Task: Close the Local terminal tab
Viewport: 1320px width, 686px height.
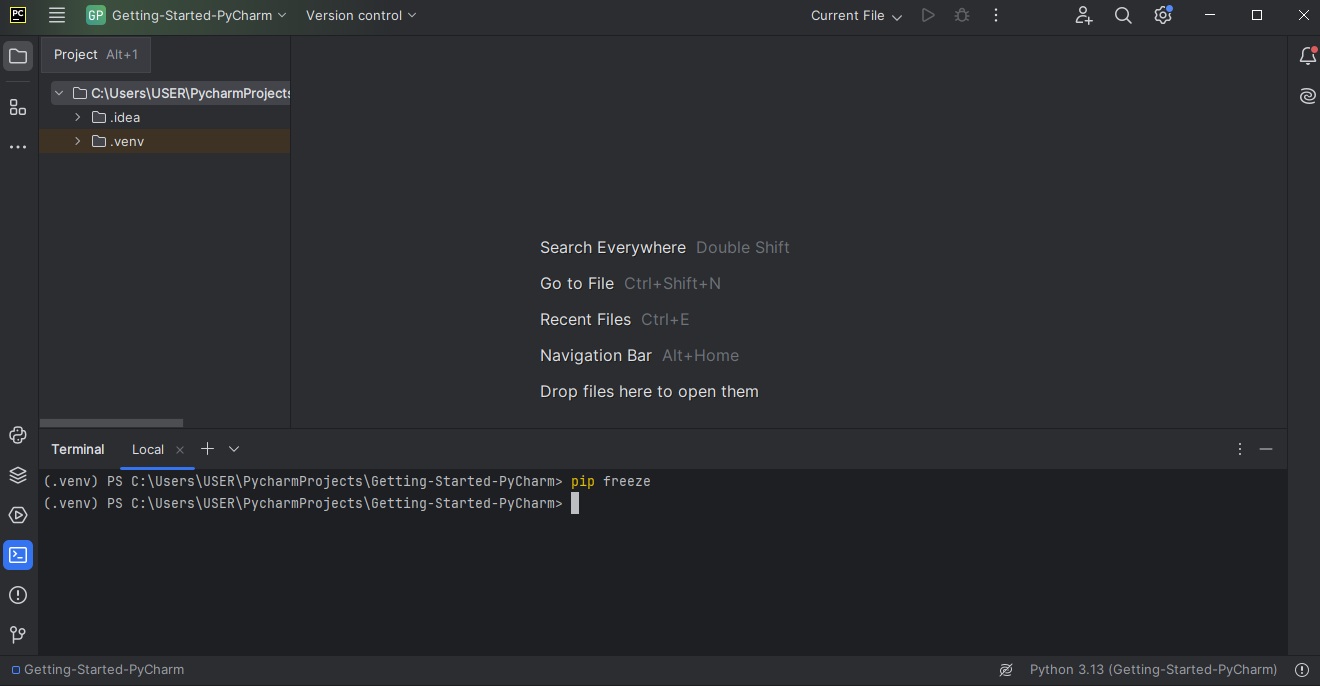Action: click(180, 450)
